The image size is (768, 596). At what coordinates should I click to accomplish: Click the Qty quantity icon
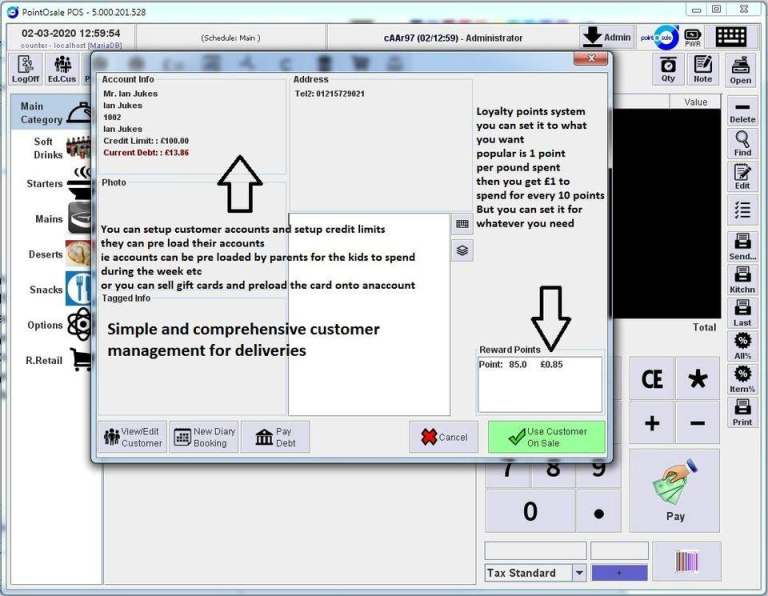point(668,68)
